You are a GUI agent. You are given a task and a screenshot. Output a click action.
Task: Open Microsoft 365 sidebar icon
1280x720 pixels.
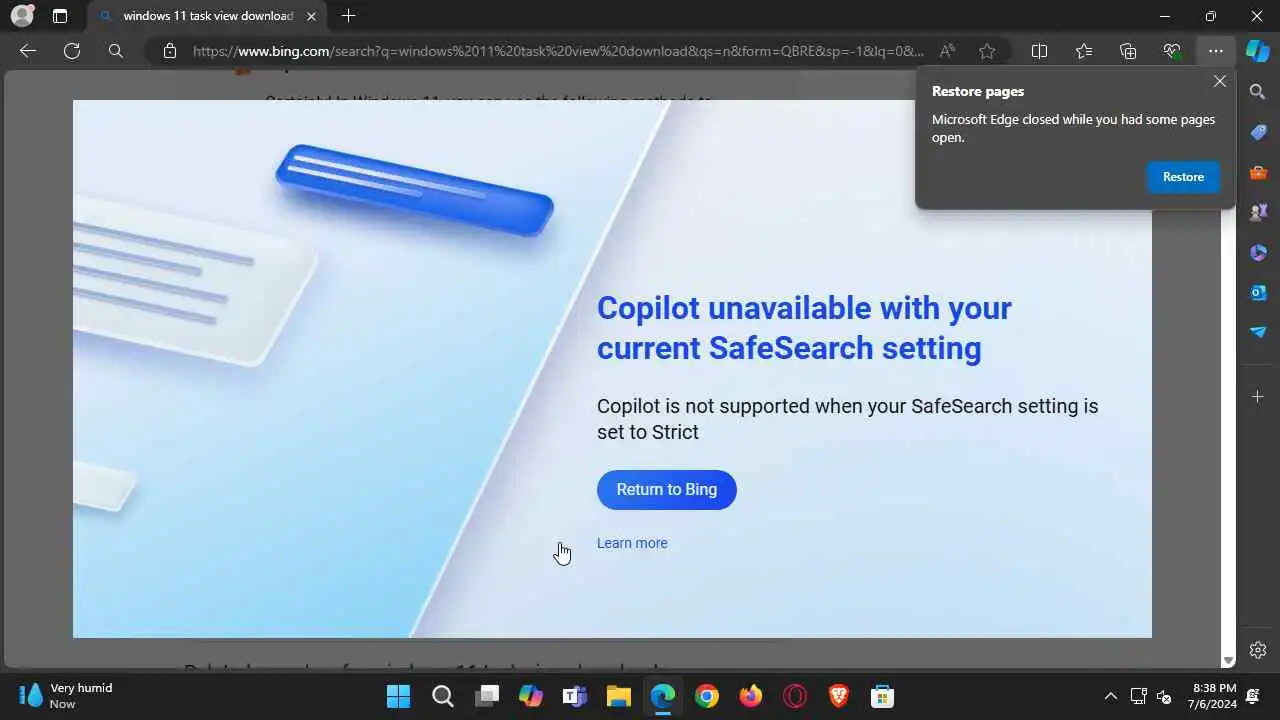click(1258, 252)
